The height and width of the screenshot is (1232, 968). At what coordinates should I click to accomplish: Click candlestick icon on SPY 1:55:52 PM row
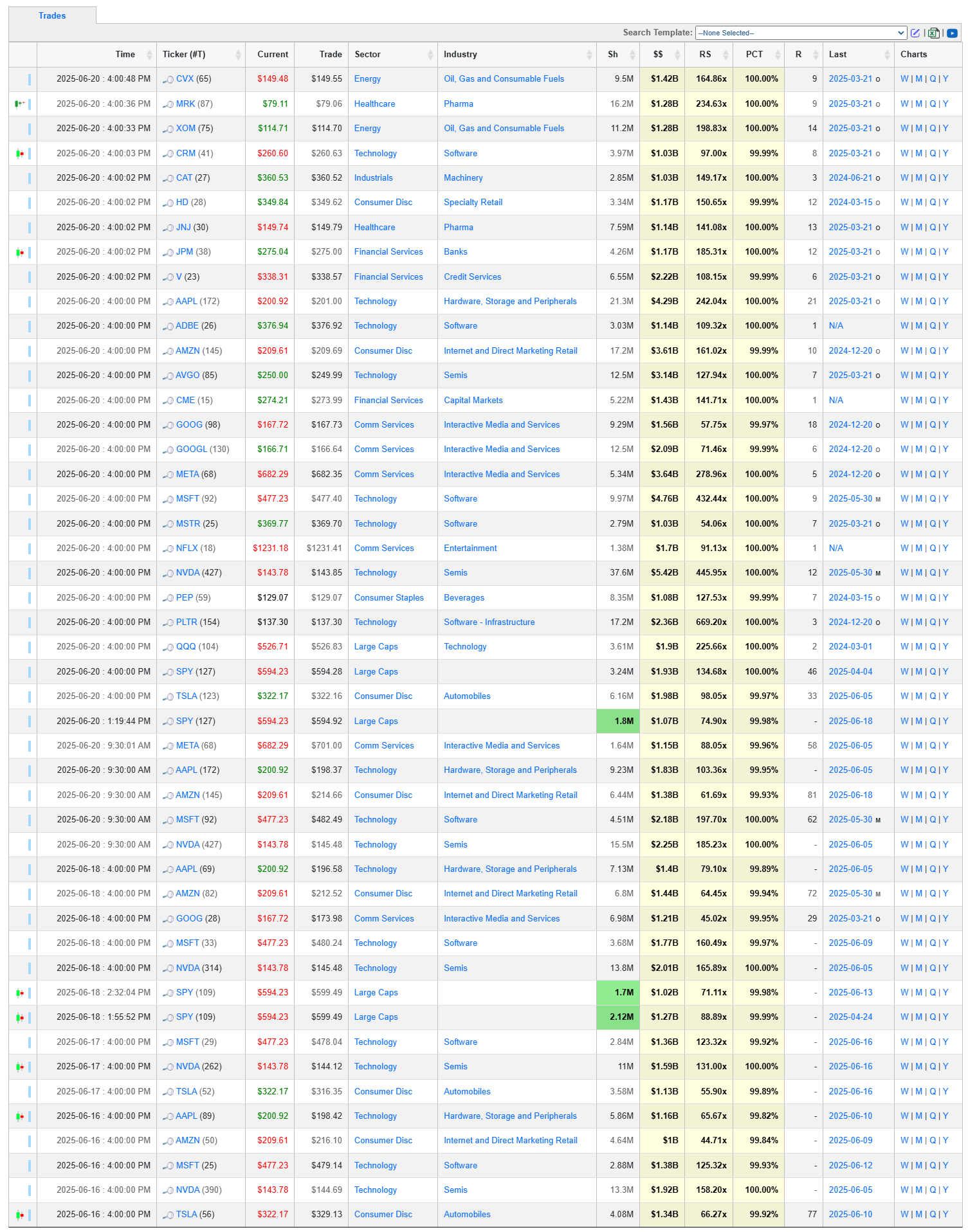[x=20, y=1017]
